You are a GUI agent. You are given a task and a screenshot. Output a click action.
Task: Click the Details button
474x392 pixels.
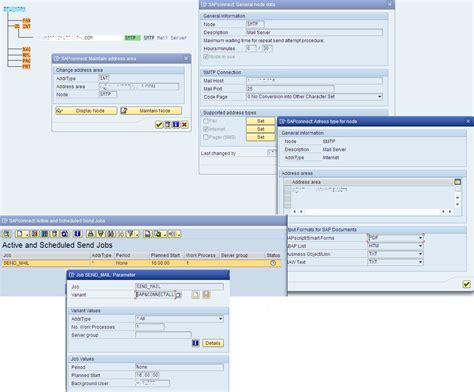point(213,343)
